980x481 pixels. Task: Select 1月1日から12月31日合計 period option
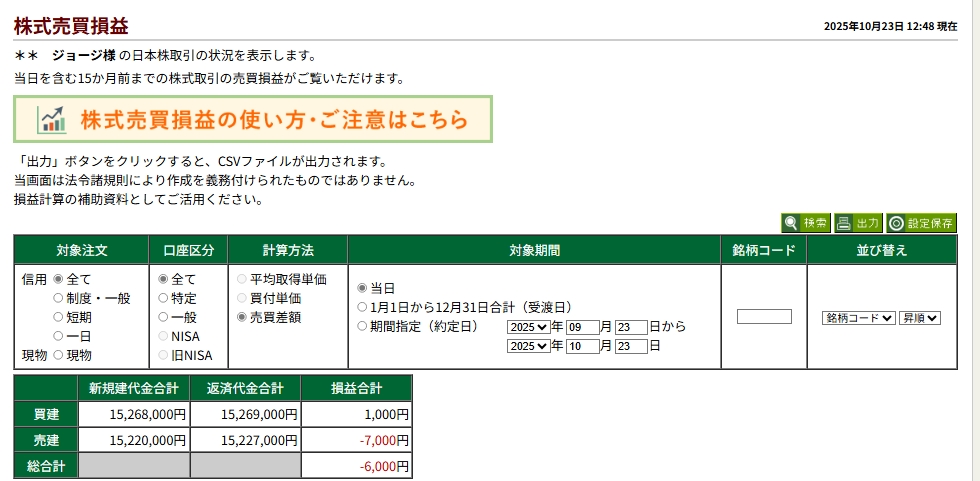[363, 307]
